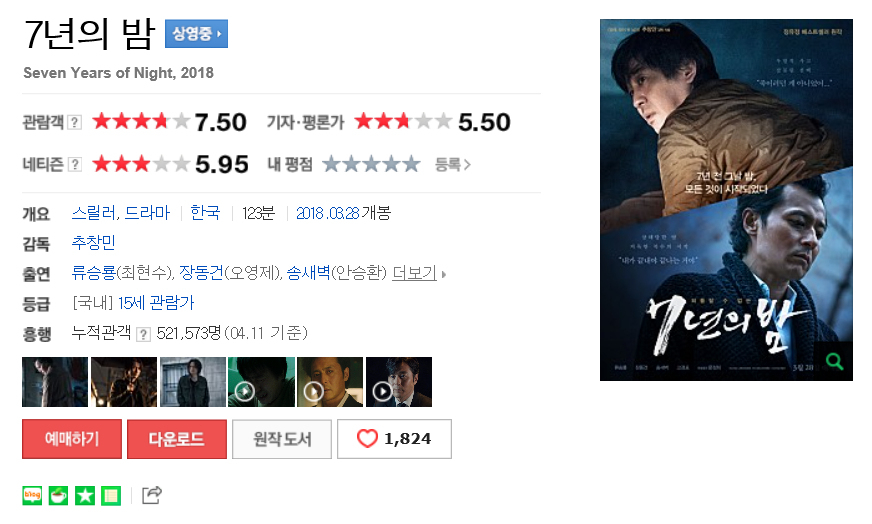
Task: Click the 누적관객 help question mark
Action: [x=143, y=334]
